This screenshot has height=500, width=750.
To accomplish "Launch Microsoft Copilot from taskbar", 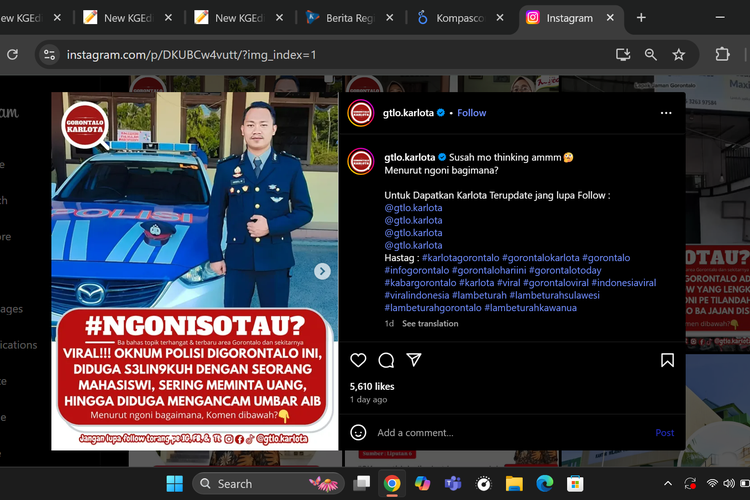I will tap(422, 484).
